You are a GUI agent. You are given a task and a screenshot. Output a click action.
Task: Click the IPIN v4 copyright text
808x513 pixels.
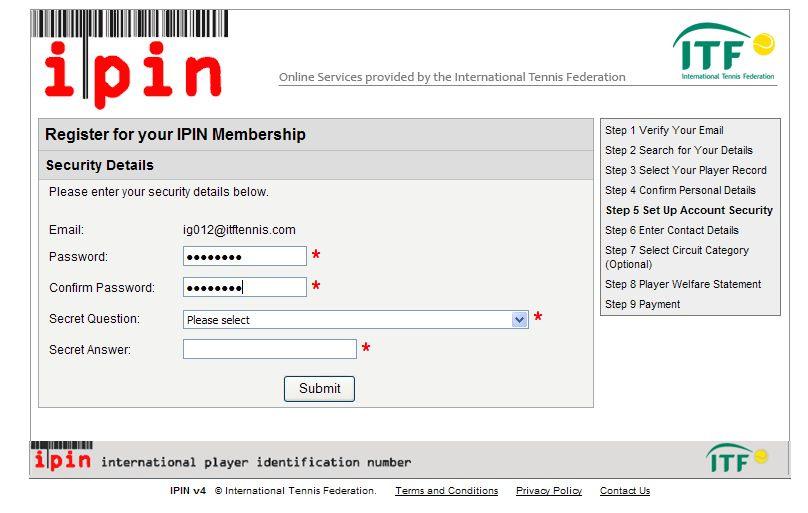[x=273, y=490]
